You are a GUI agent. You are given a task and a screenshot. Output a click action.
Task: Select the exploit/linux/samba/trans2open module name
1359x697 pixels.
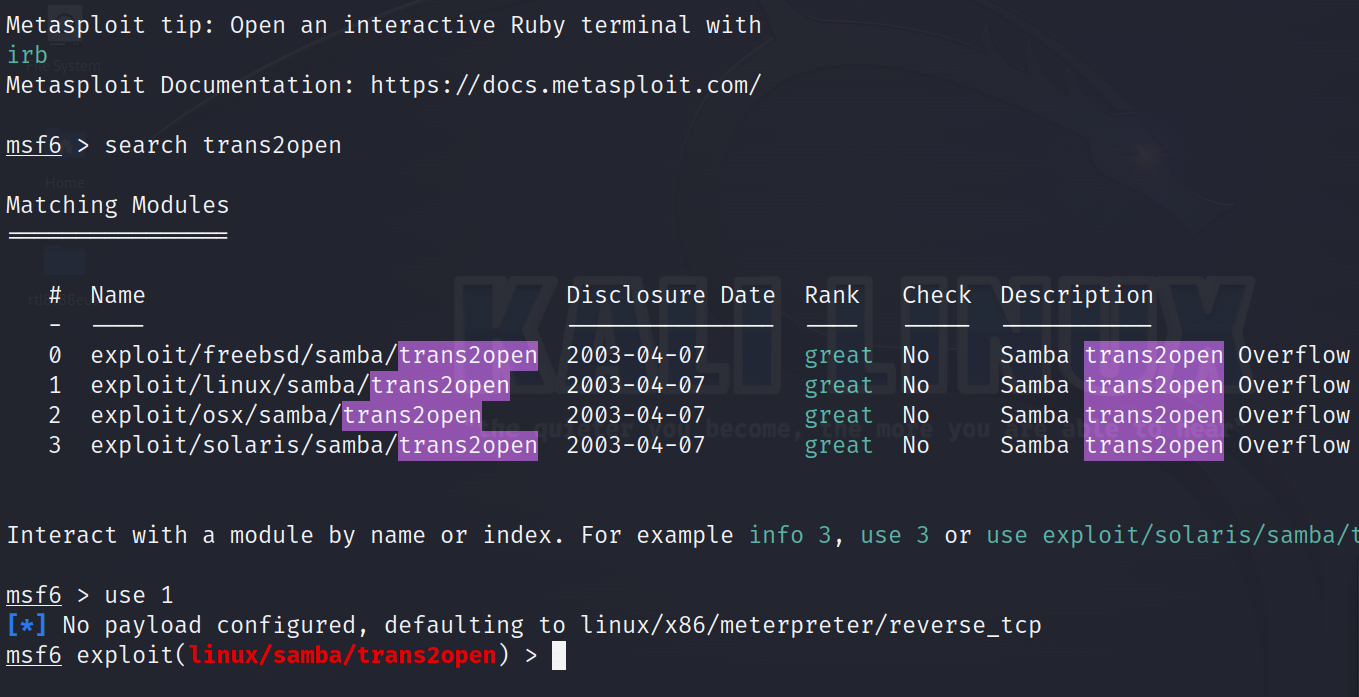(300, 386)
